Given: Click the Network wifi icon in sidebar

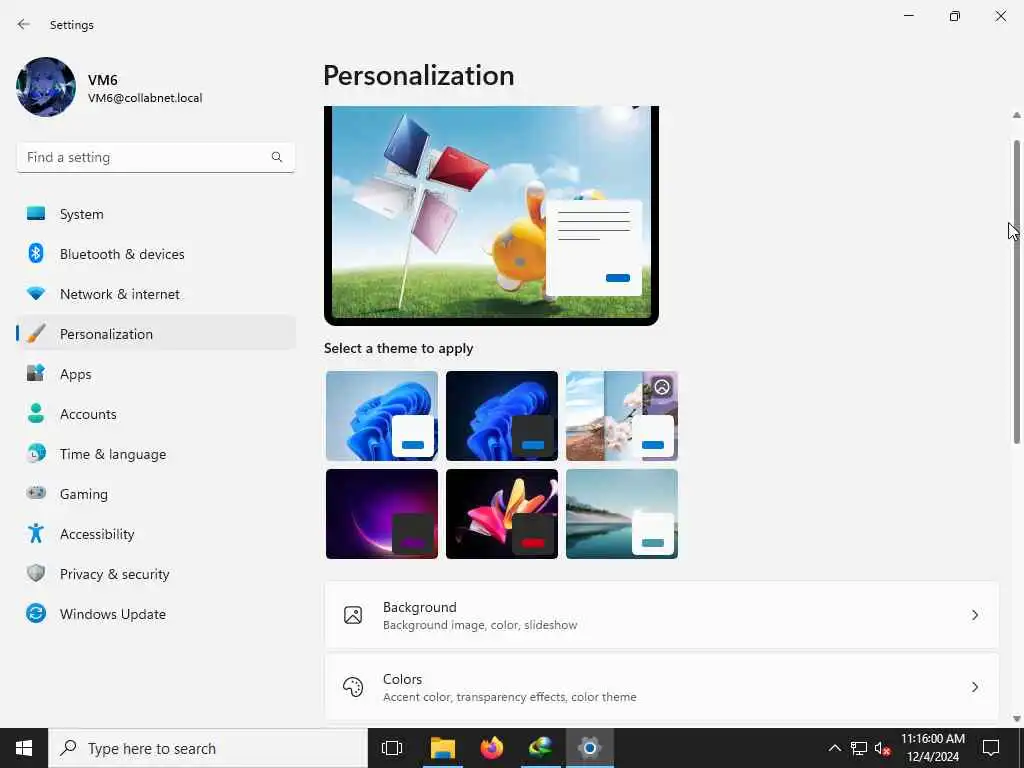Looking at the screenshot, I should (36, 293).
